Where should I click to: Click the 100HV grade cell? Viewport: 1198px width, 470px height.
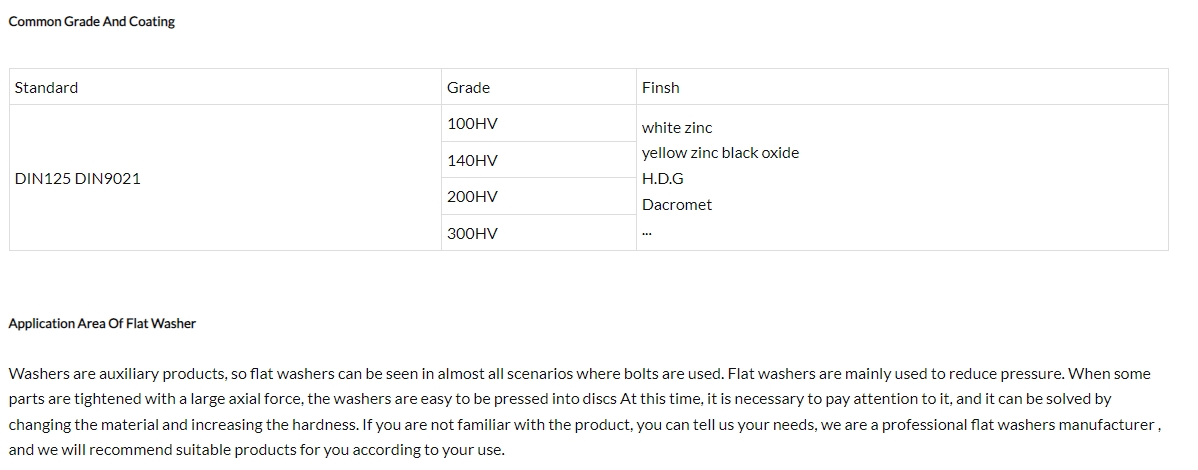click(539, 123)
